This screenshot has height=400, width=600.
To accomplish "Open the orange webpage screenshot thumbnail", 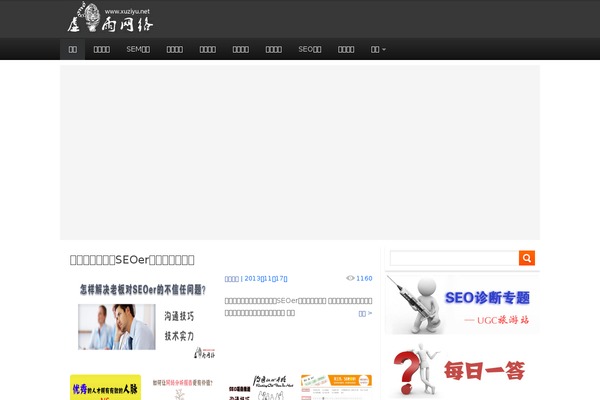I will pyautogui.click(x=336, y=387).
